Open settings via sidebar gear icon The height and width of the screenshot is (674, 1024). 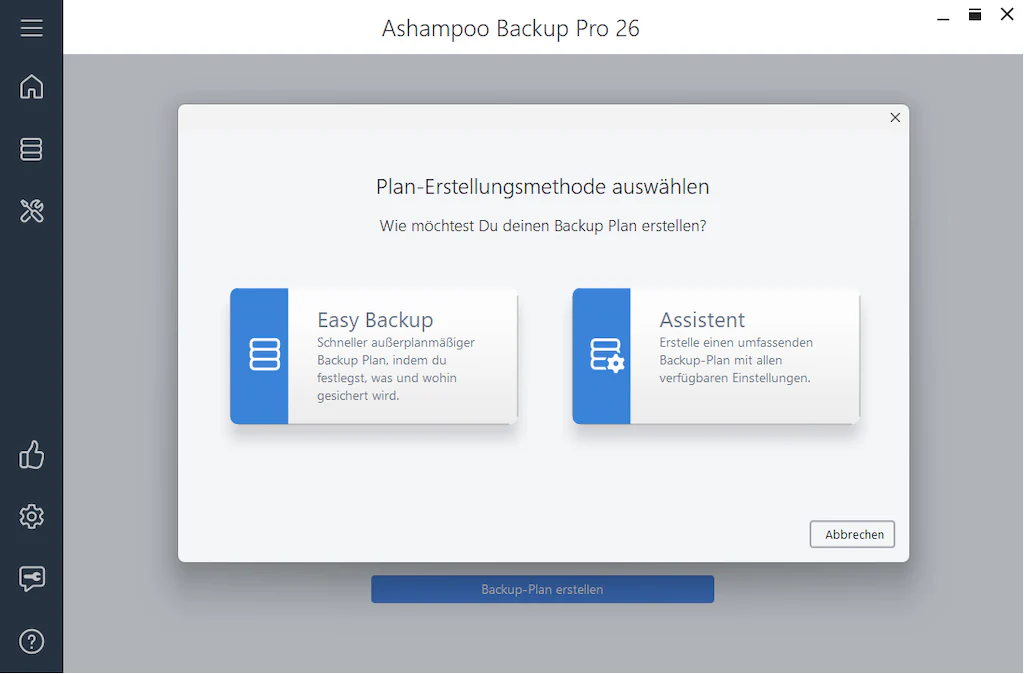(31, 517)
